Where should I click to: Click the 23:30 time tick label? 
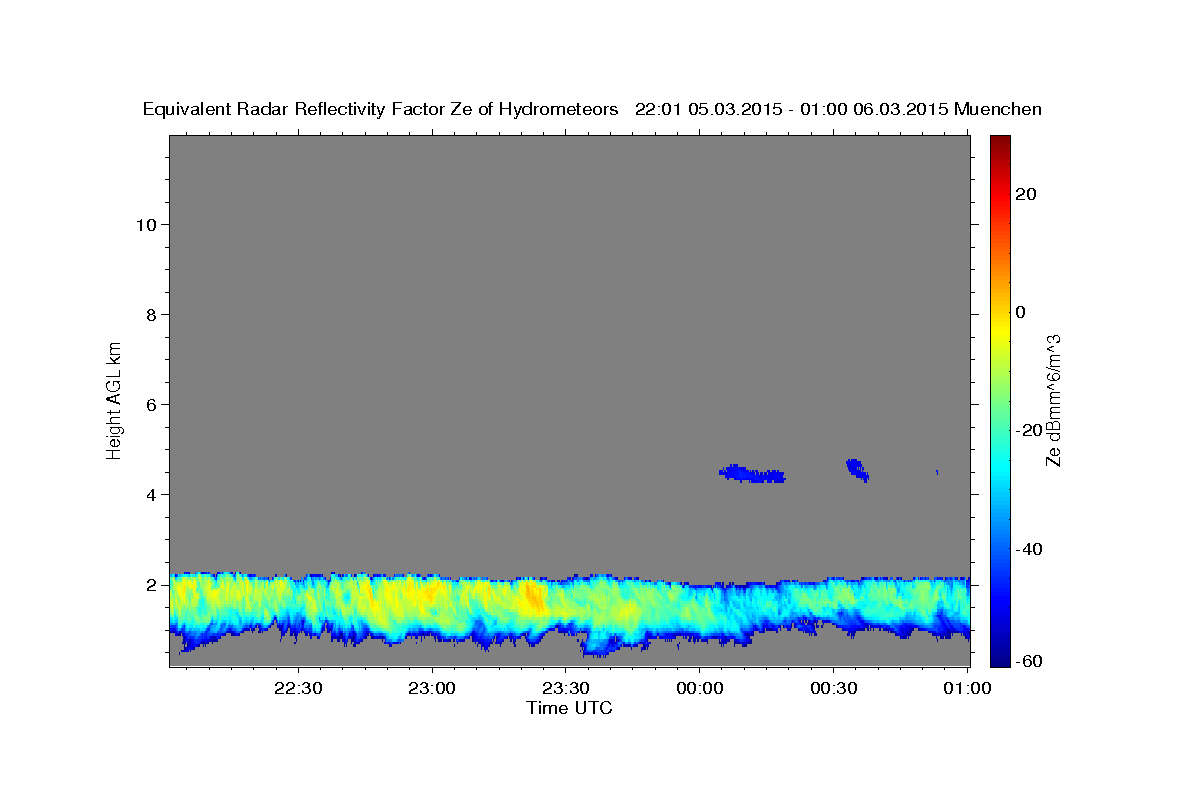[565, 688]
